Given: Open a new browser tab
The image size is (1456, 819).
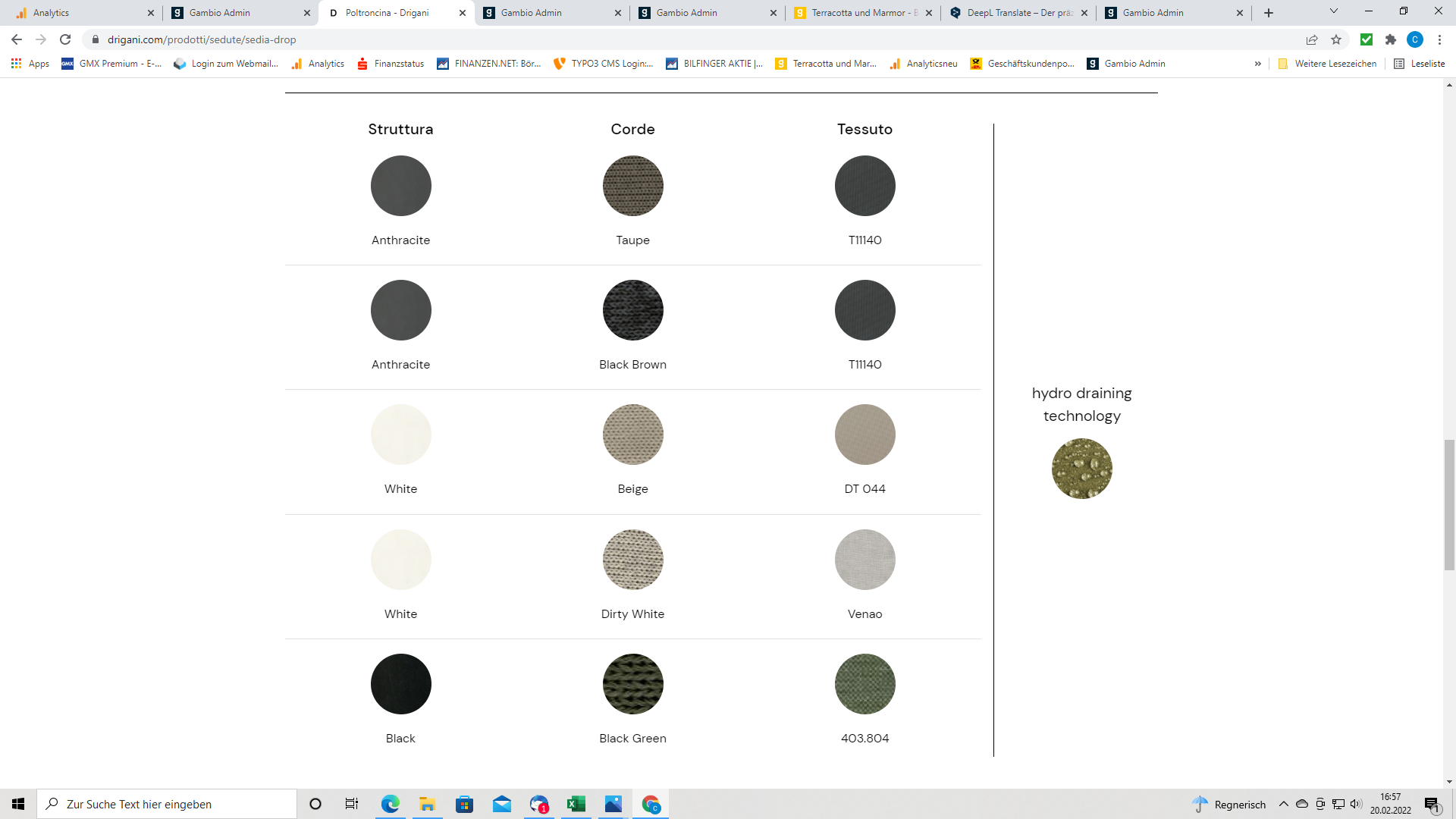Looking at the screenshot, I should [1269, 13].
